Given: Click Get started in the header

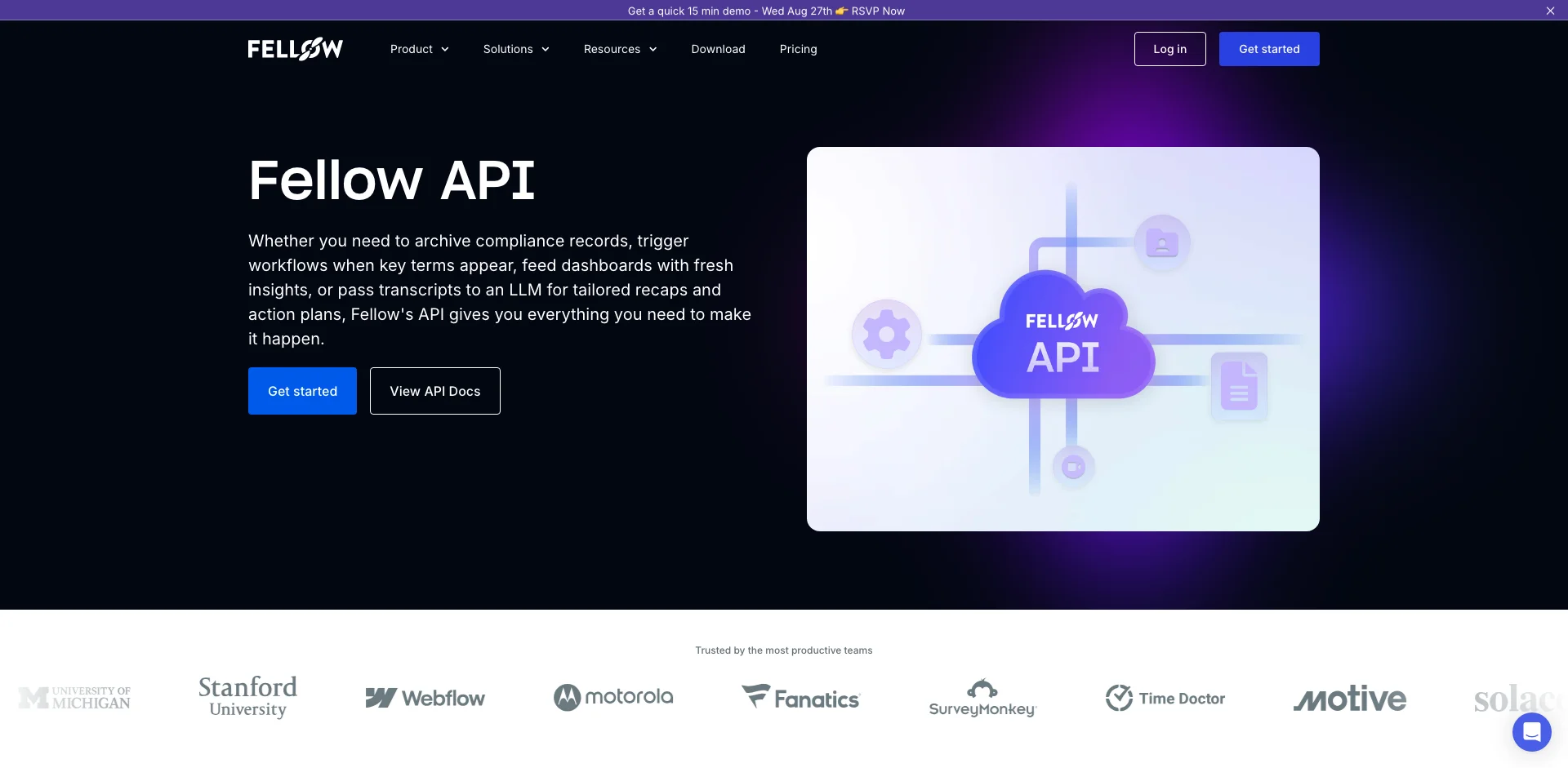Looking at the screenshot, I should (1268, 49).
